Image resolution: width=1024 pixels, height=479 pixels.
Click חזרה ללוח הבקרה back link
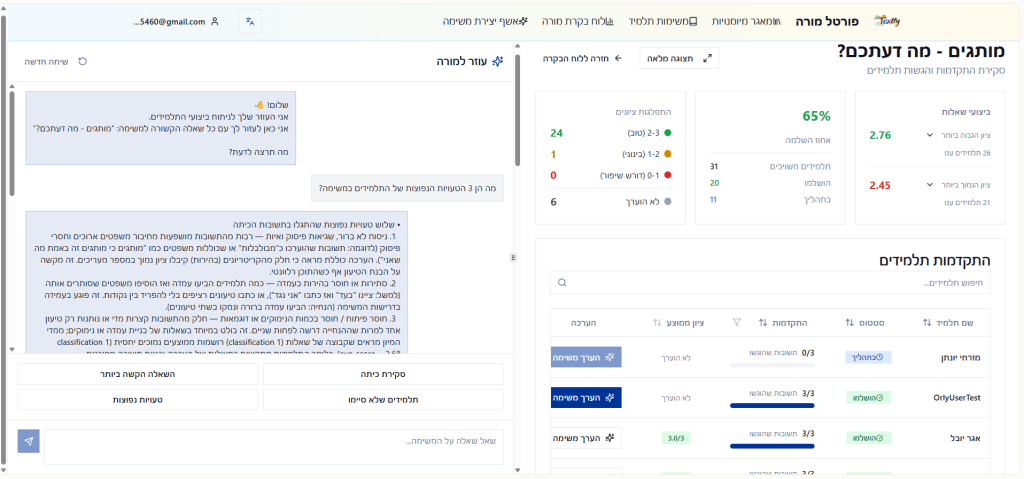point(582,58)
